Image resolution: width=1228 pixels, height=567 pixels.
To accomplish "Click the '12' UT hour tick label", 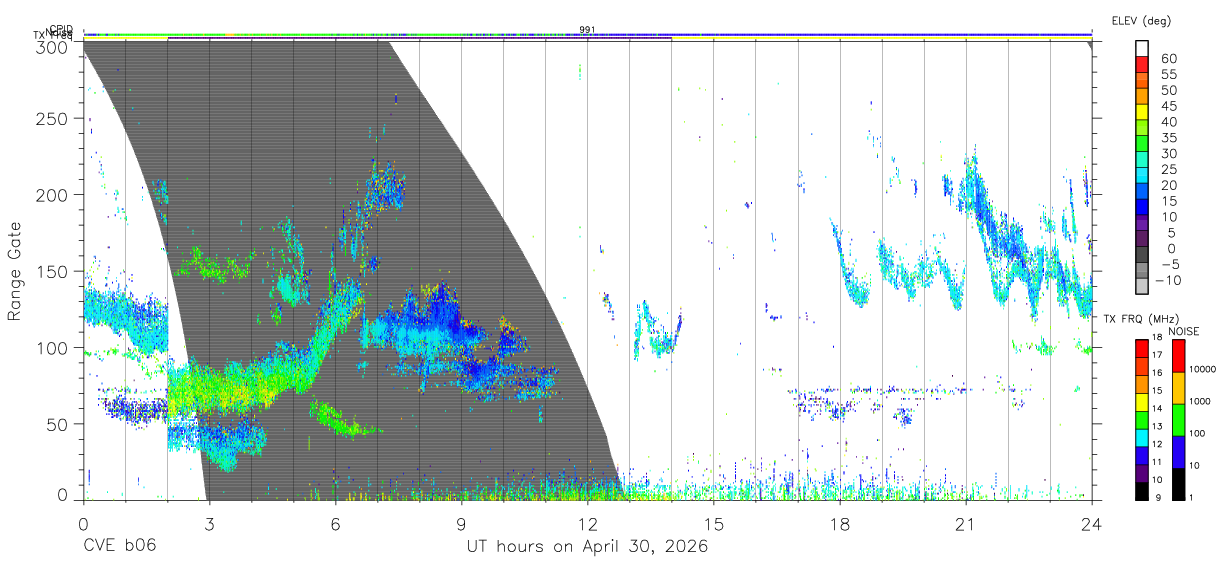I will click(587, 523).
